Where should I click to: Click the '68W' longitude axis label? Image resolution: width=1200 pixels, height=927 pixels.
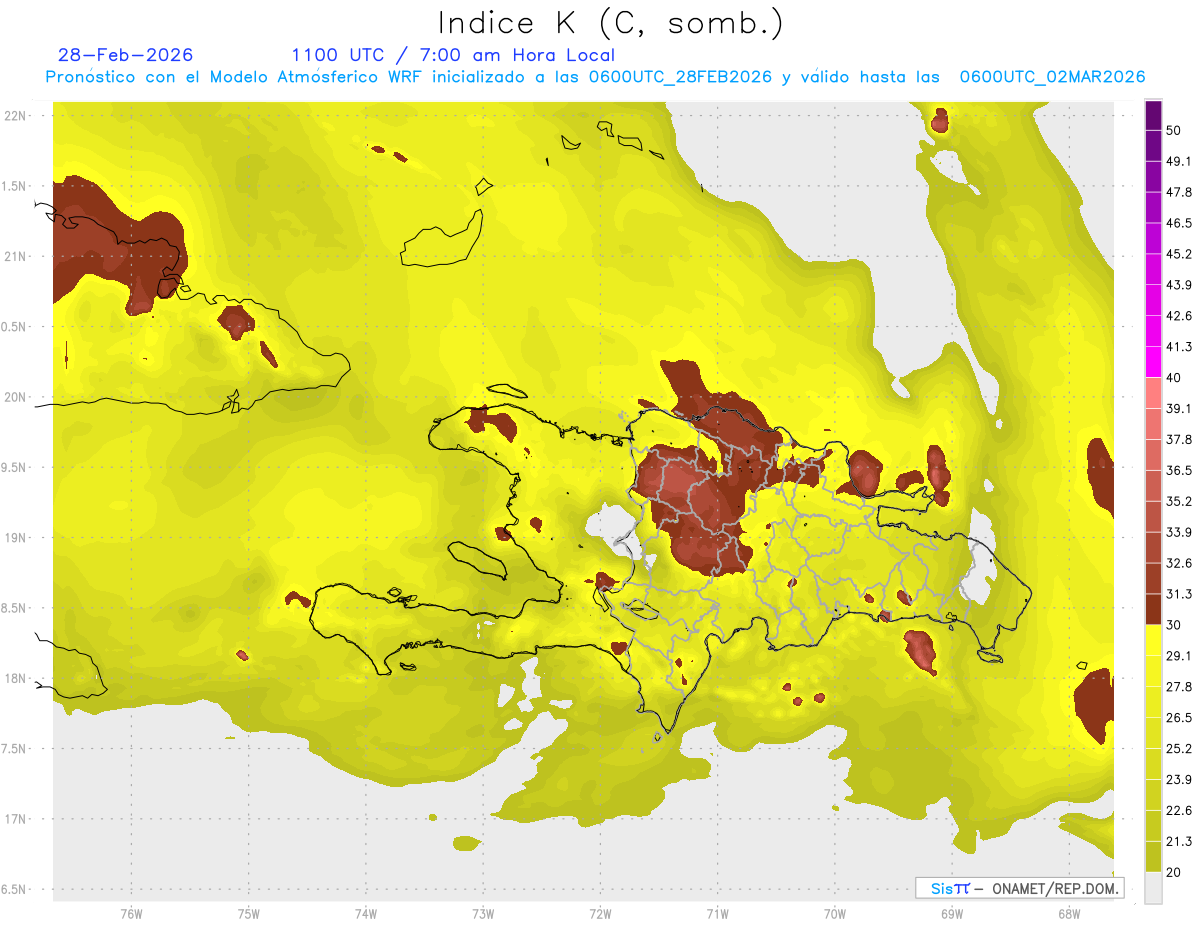point(1069,914)
